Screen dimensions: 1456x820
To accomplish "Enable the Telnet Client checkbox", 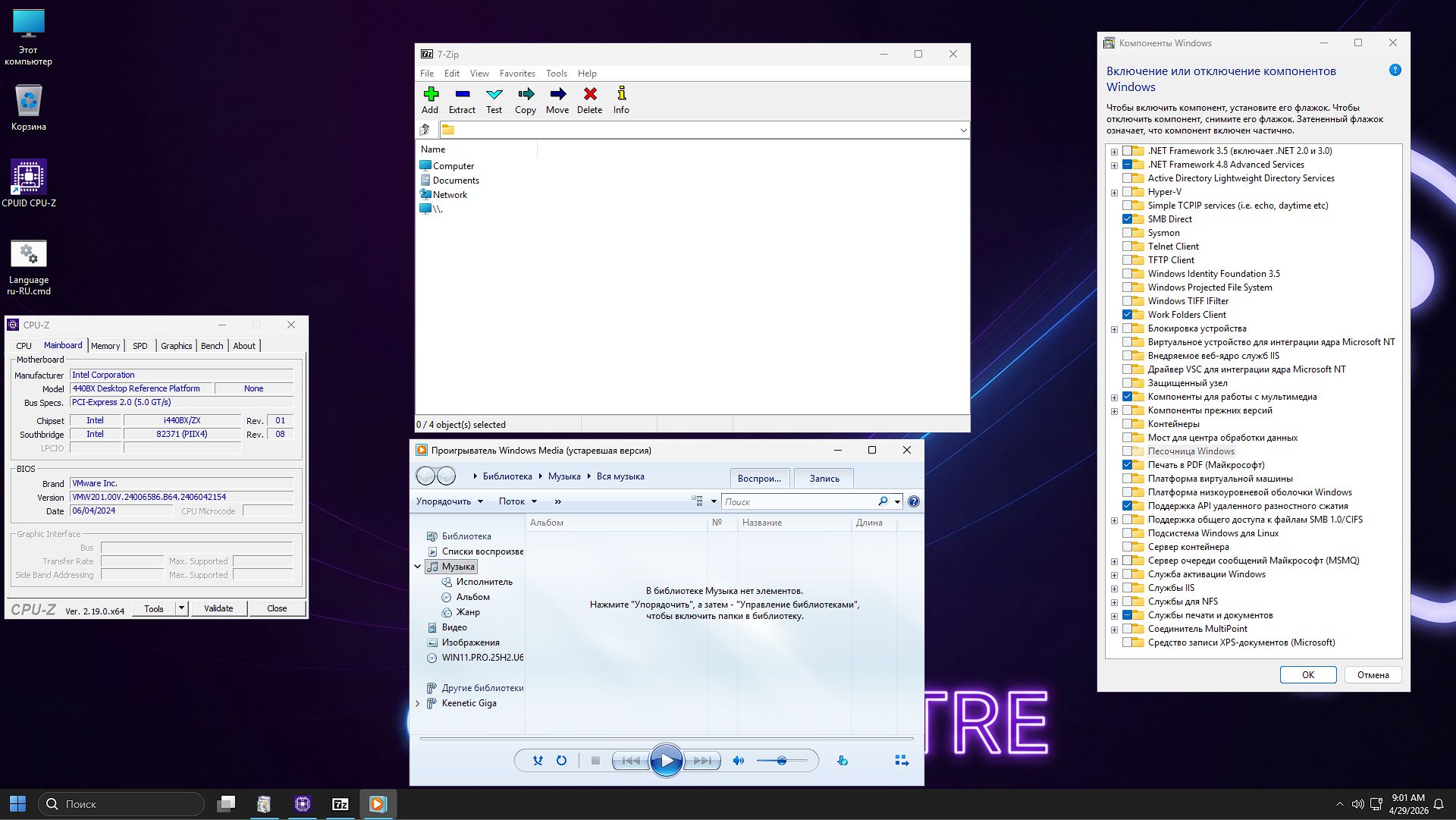I will pos(1128,246).
